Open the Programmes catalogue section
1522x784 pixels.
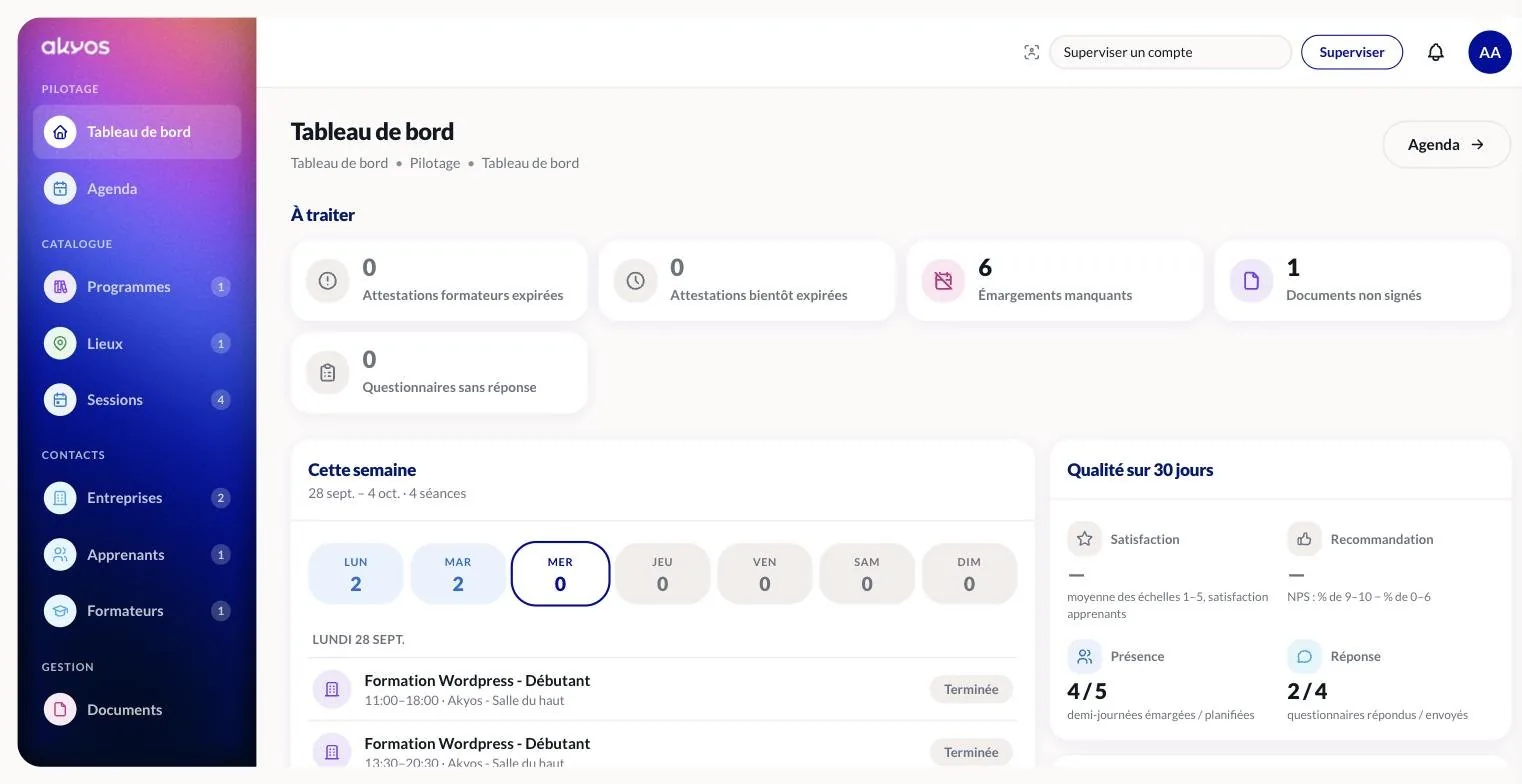pos(137,287)
